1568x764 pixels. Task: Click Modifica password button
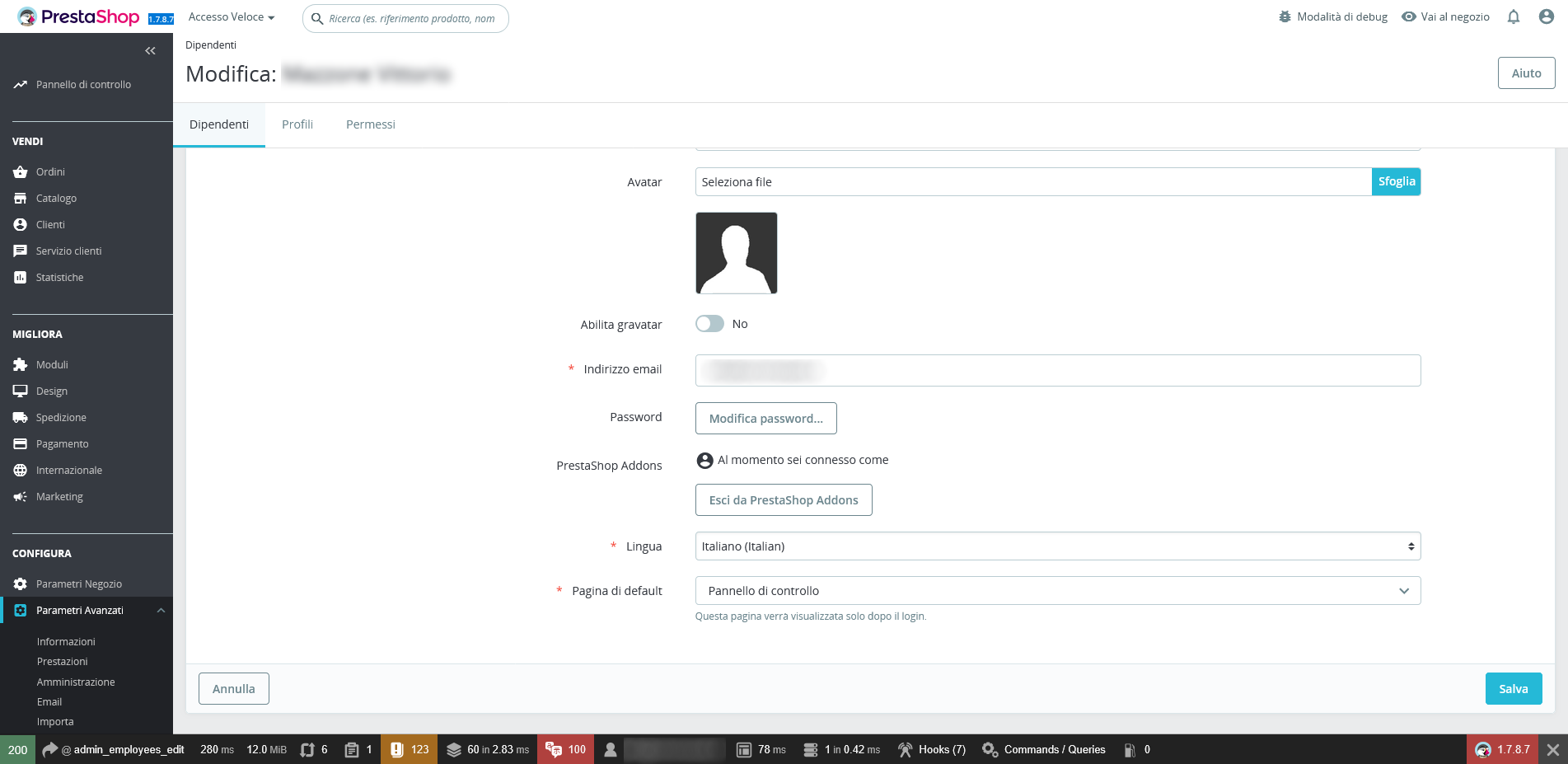[766, 418]
